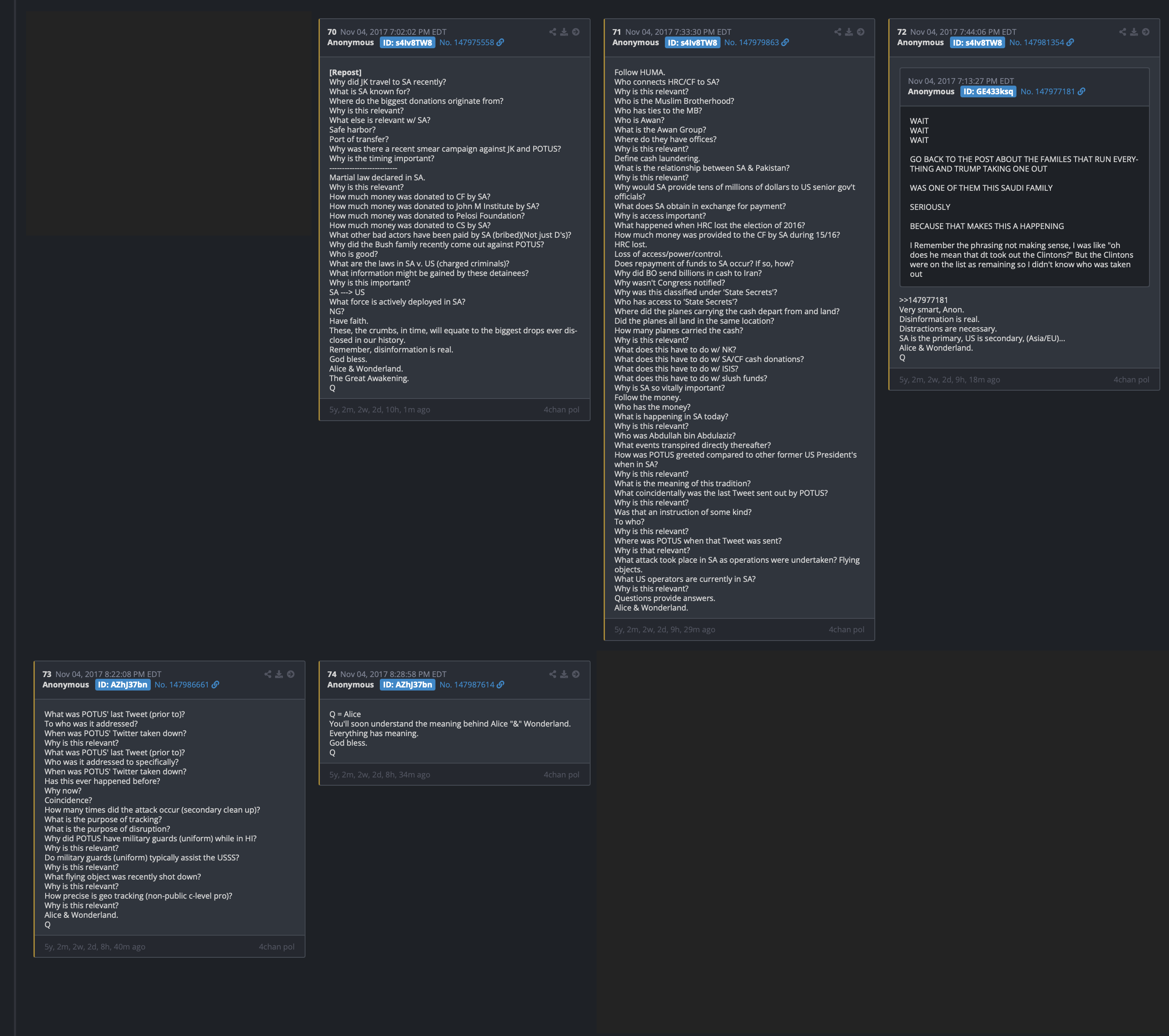Click 'Very smart, Anon.' line in post 72
The width and height of the screenshot is (1169, 1036).
(931, 309)
